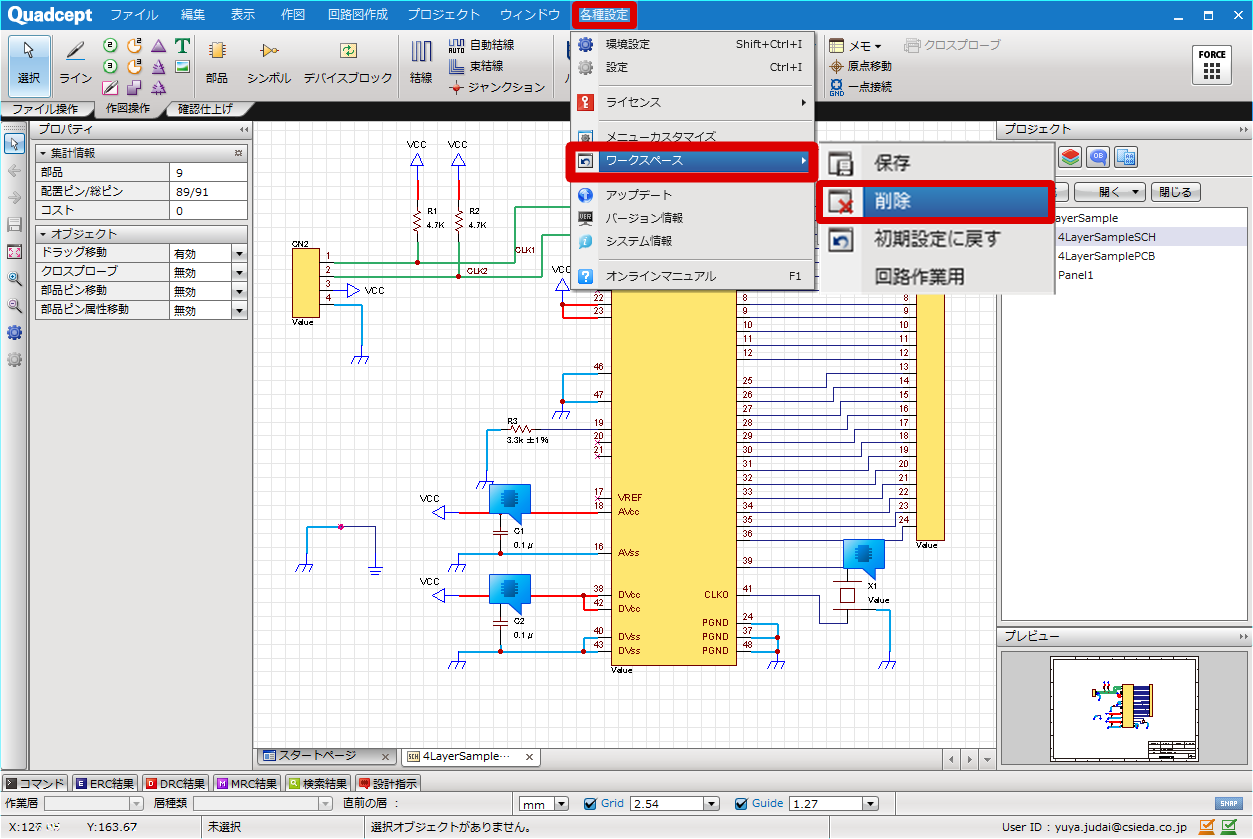Collapse the 集計情報 section
The width and height of the screenshot is (1253, 839).
pos(43,153)
